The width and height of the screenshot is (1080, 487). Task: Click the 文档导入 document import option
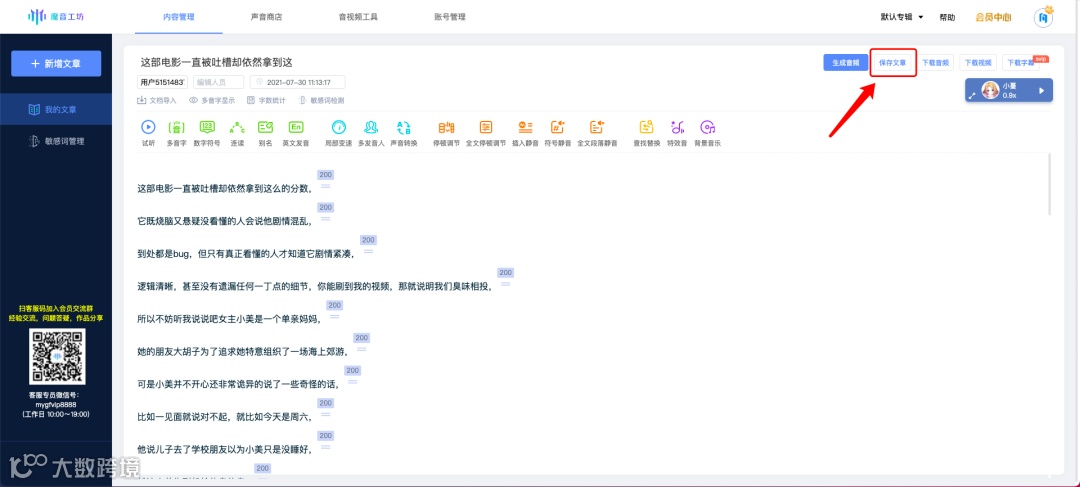click(158, 101)
